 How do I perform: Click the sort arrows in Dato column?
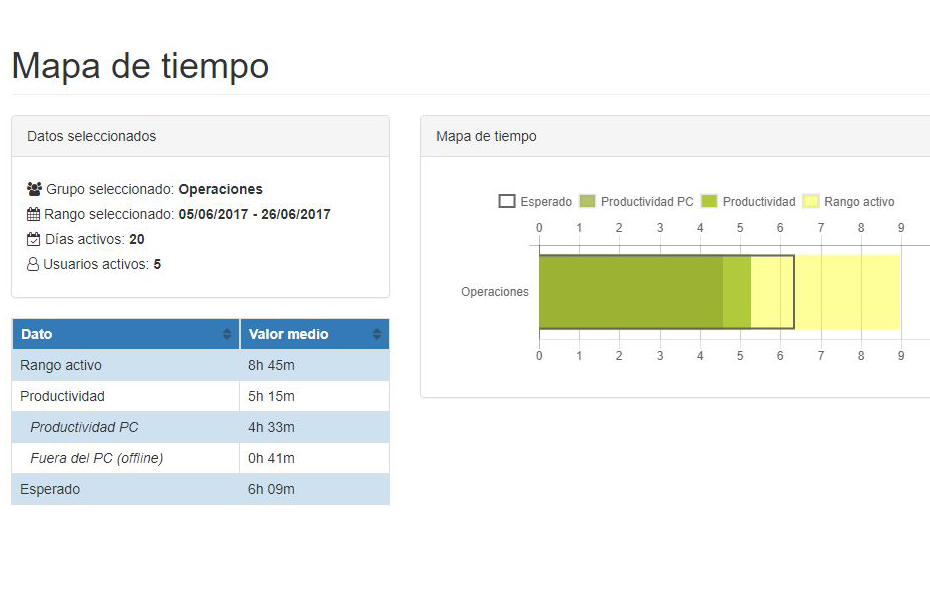(x=227, y=334)
